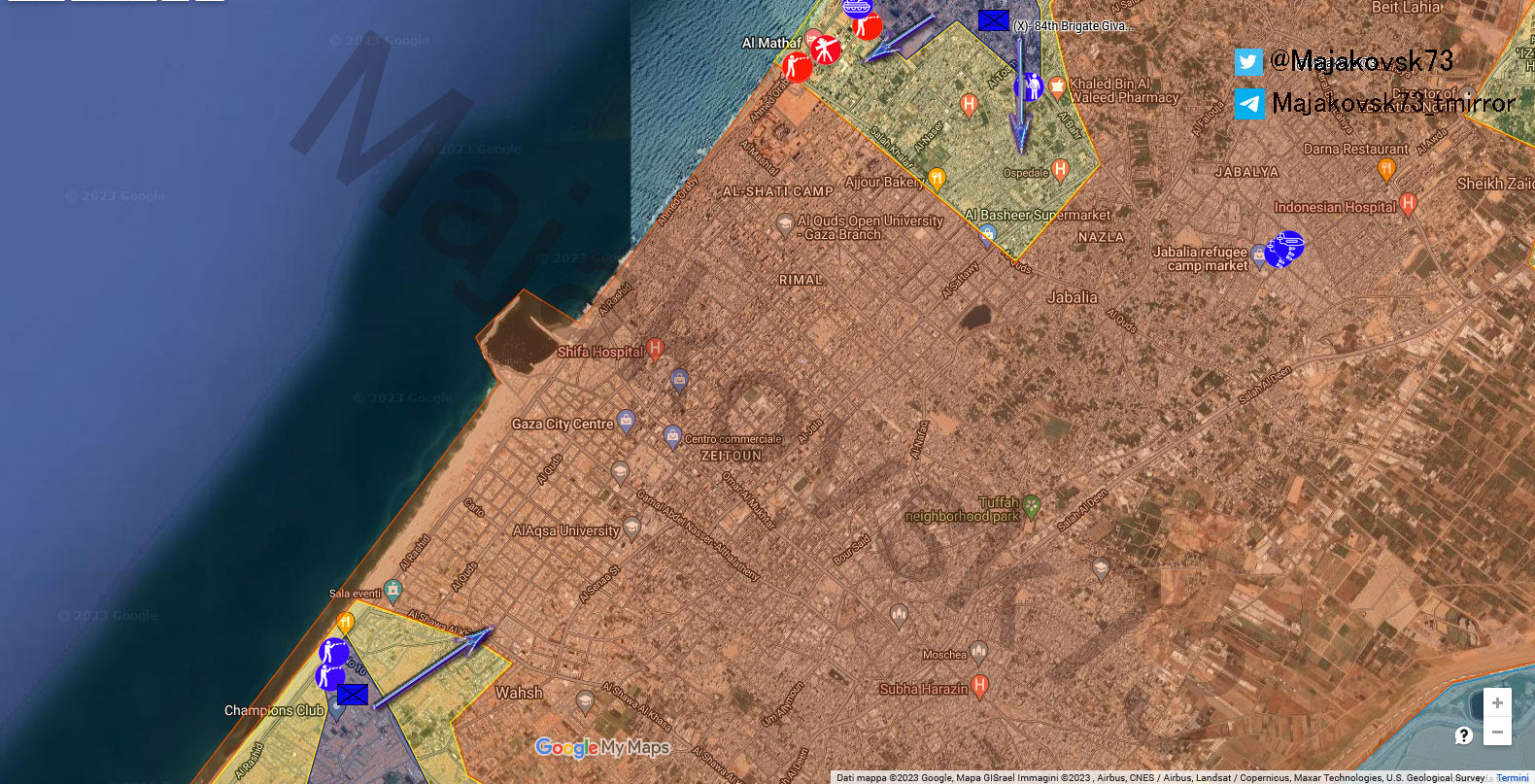Click the Ospedale hospital pin
This screenshot has height=784, width=1535.
coord(1061,170)
